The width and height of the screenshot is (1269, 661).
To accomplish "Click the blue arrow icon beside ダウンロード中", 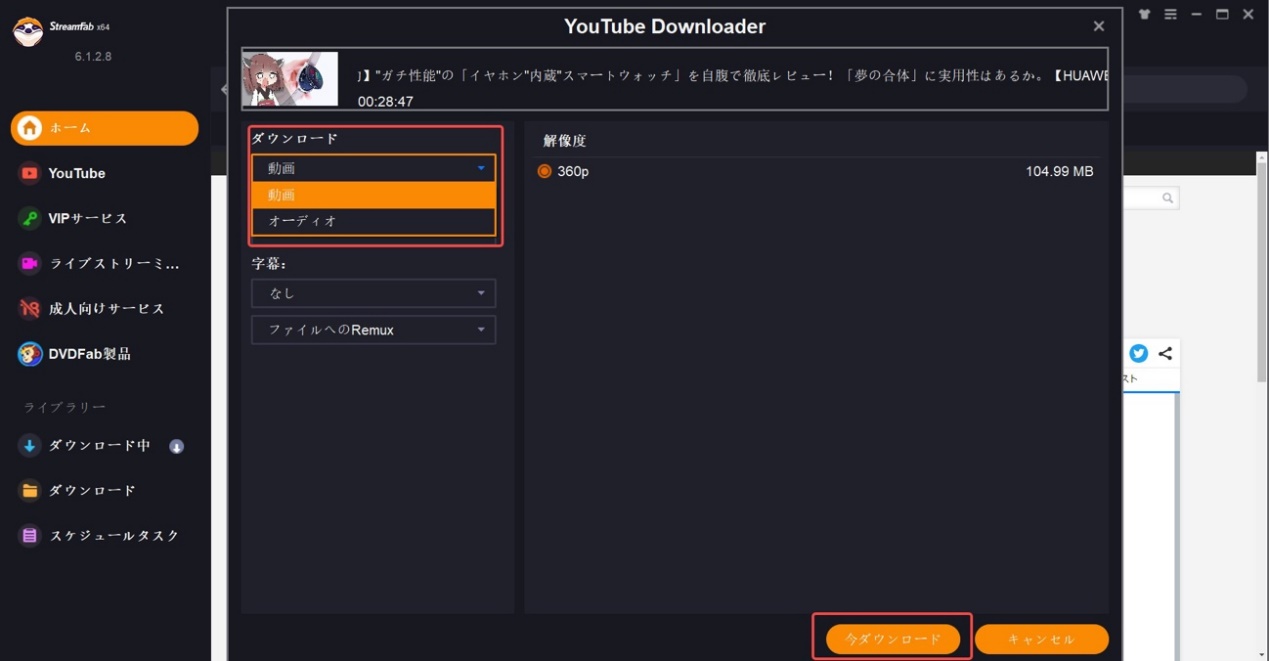I will [x=30, y=446].
